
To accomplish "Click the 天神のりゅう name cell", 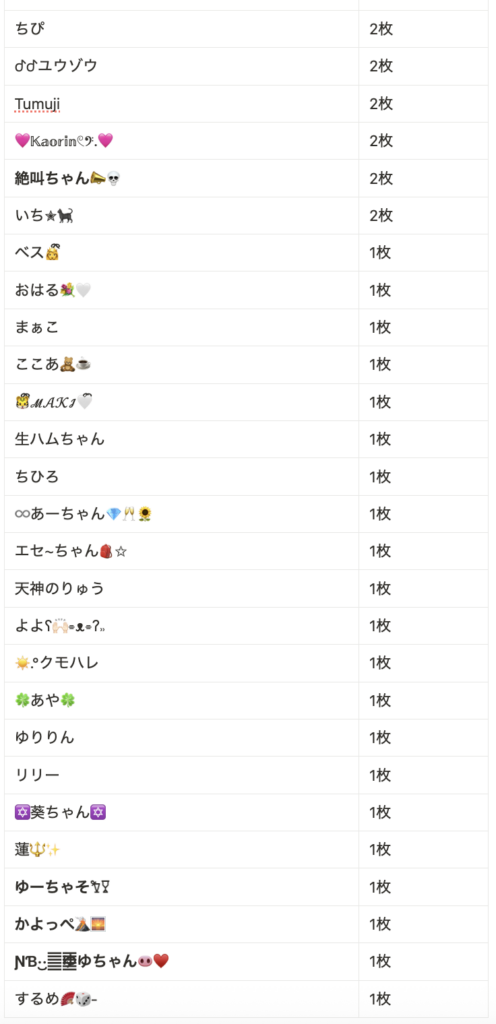I will (x=181, y=588).
